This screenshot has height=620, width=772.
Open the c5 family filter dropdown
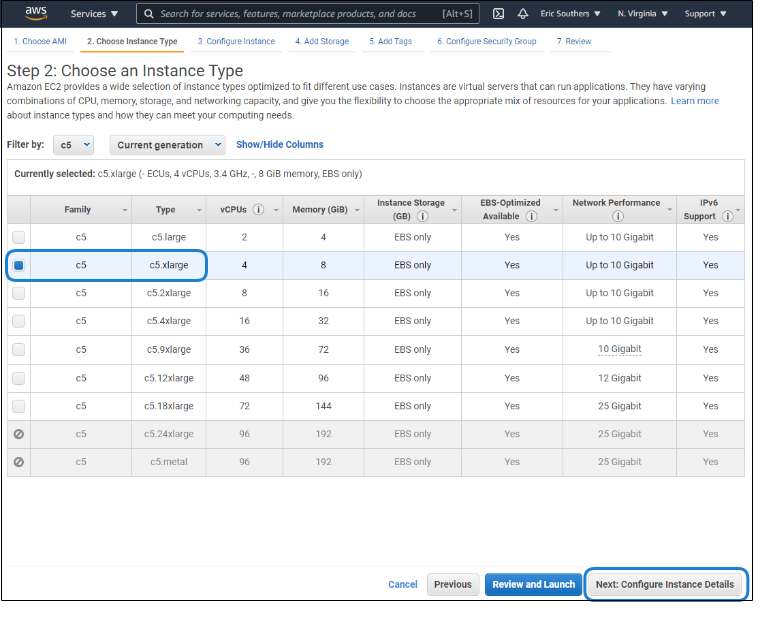[74, 145]
